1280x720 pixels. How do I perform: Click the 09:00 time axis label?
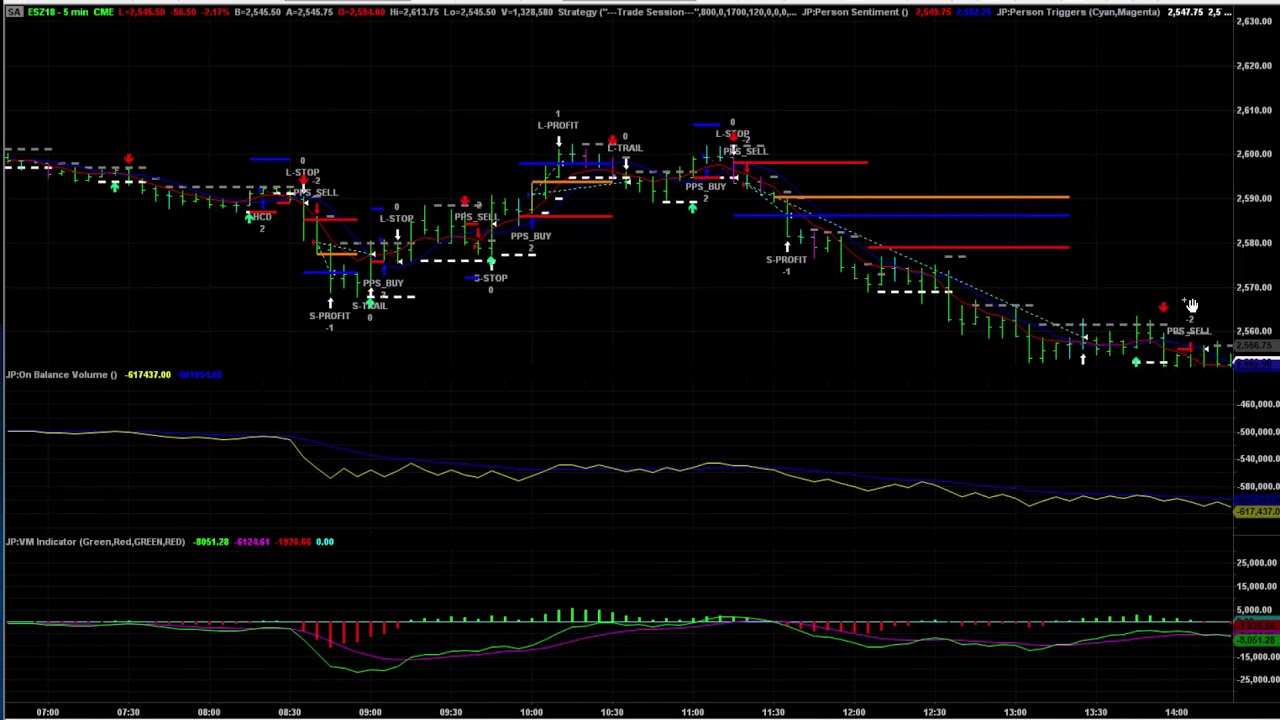(x=369, y=712)
